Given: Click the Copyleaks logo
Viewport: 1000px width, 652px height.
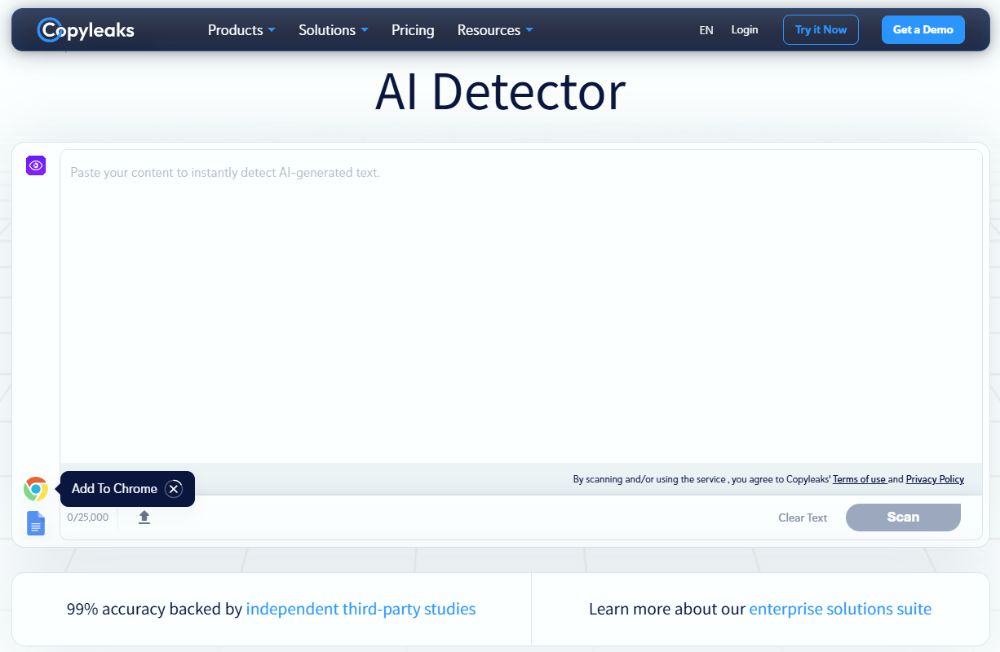Looking at the screenshot, I should [86, 30].
